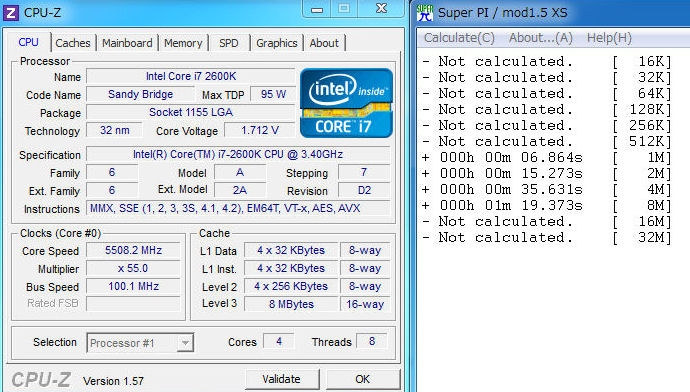Viewport: 690px width, 392px height.
Task: Click the Cores value 4
Action: pos(279,341)
